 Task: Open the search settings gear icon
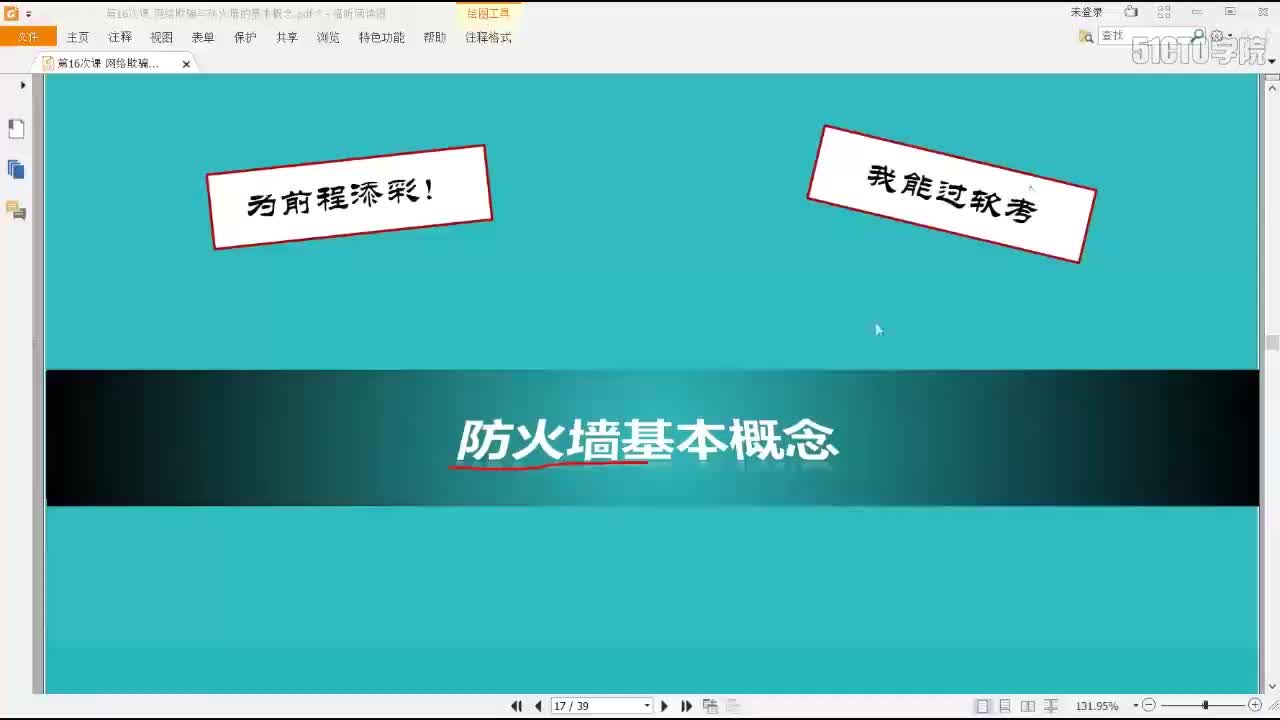1218,36
